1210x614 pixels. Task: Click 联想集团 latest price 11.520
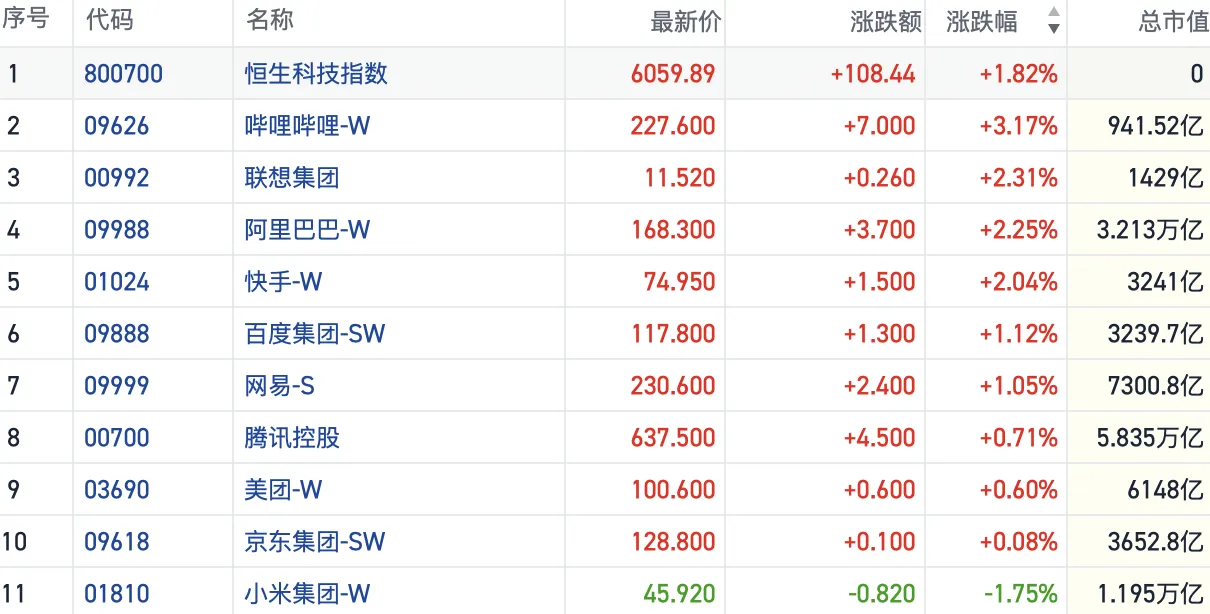point(680,178)
